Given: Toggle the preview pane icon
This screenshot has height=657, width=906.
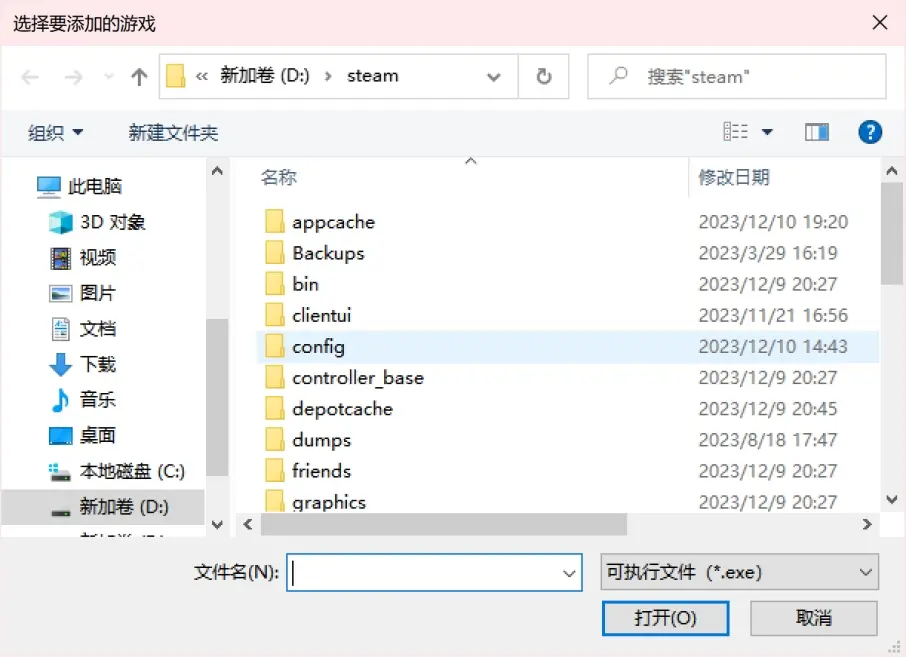Looking at the screenshot, I should click(817, 132).
